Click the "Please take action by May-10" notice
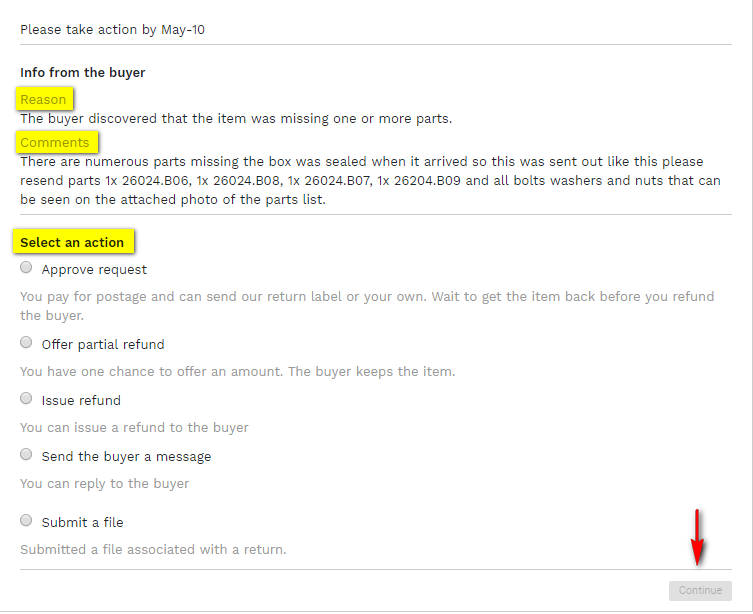This screenshot has width=753, height=614. click(x=113, y=30)
